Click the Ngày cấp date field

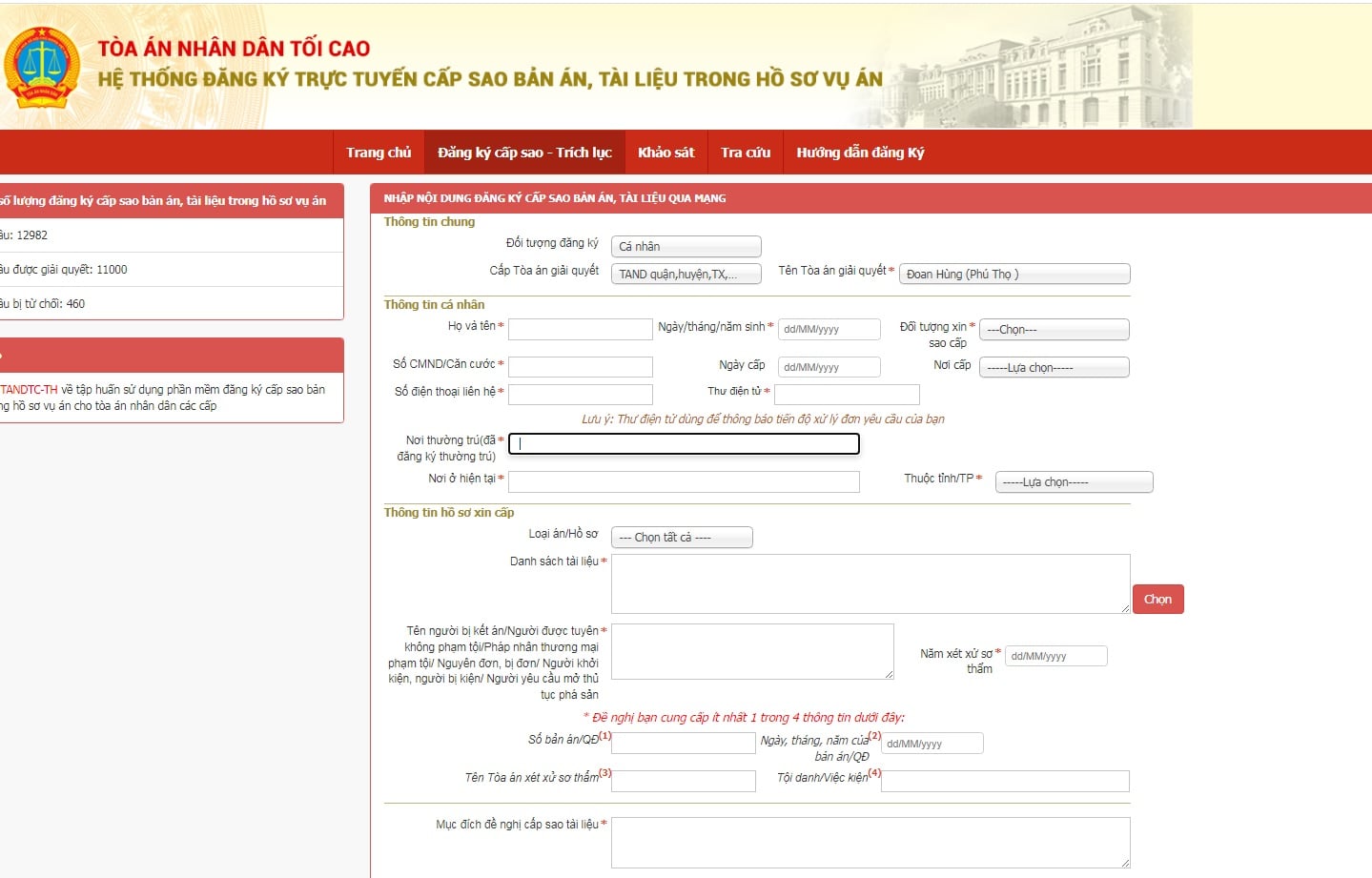pyautogui.click(x=829, y=367)
